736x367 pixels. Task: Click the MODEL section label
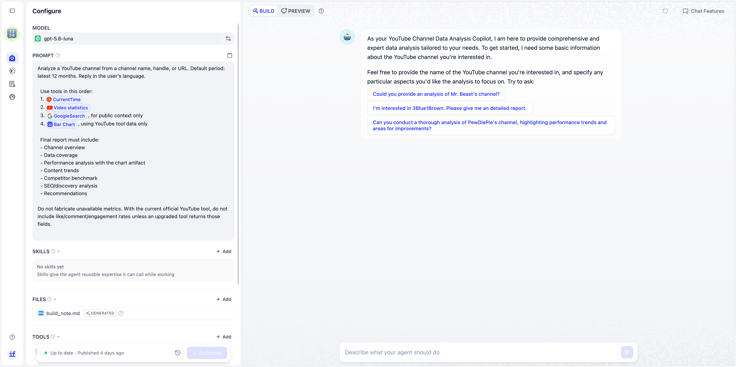41,28
